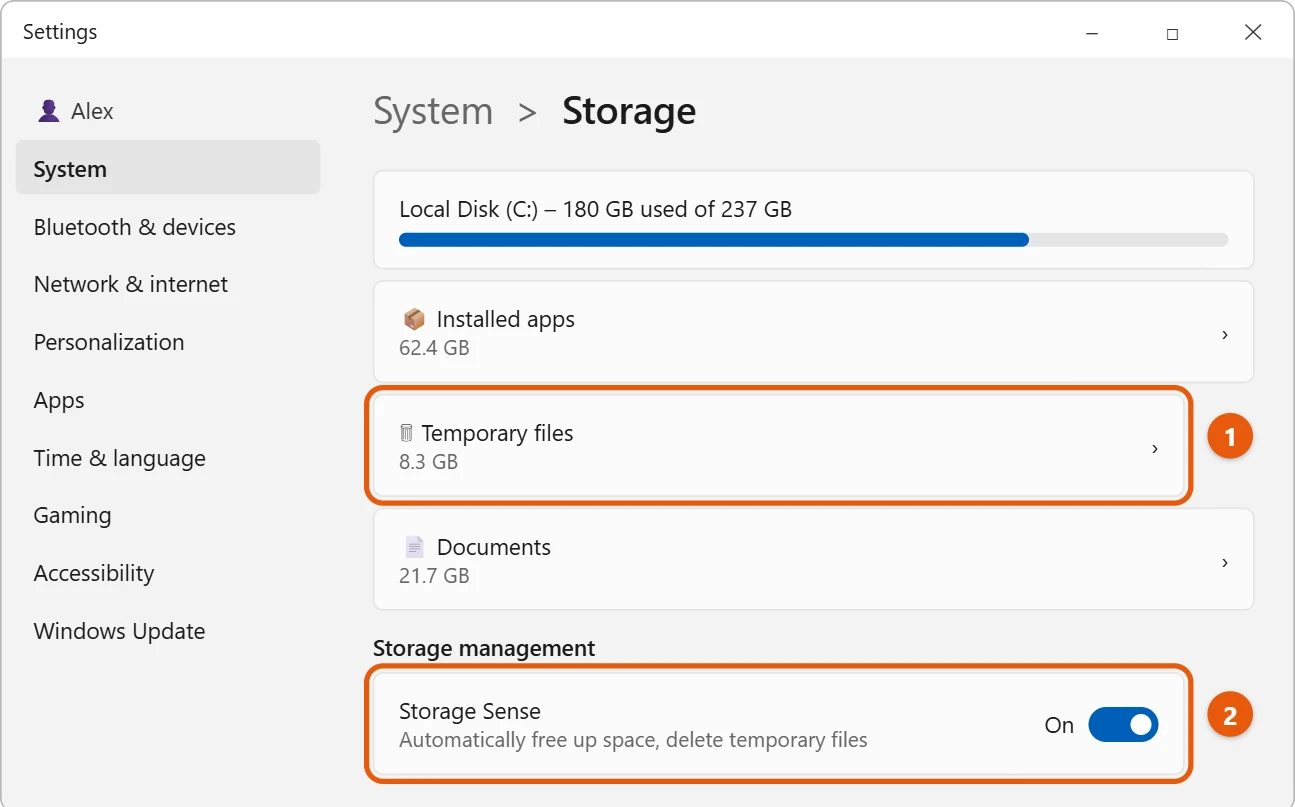Close the Settings window
The width and height of the screenshot is (1295, 807).
1253,33
